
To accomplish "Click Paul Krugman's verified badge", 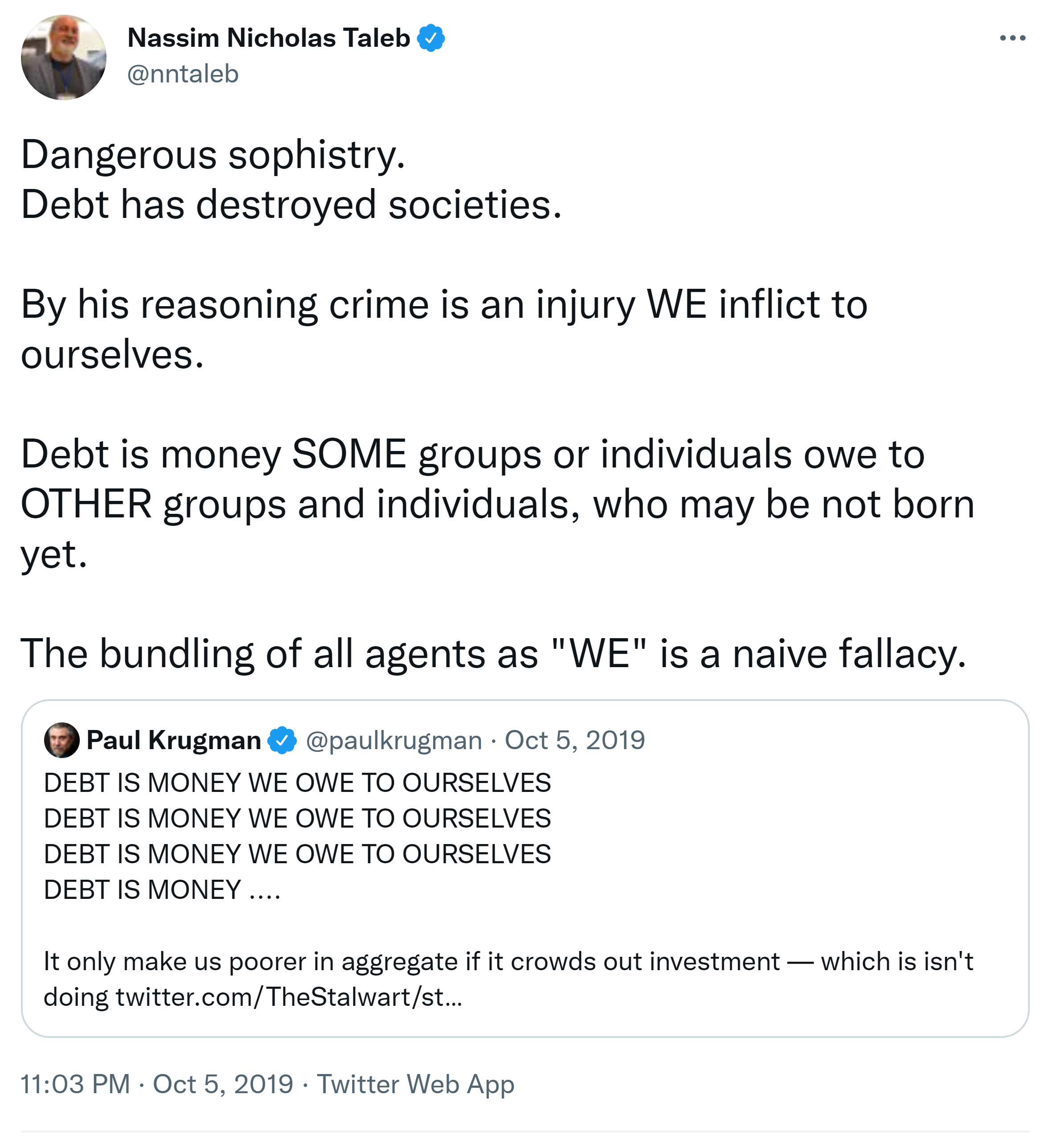I will click(x=282, y=740).
